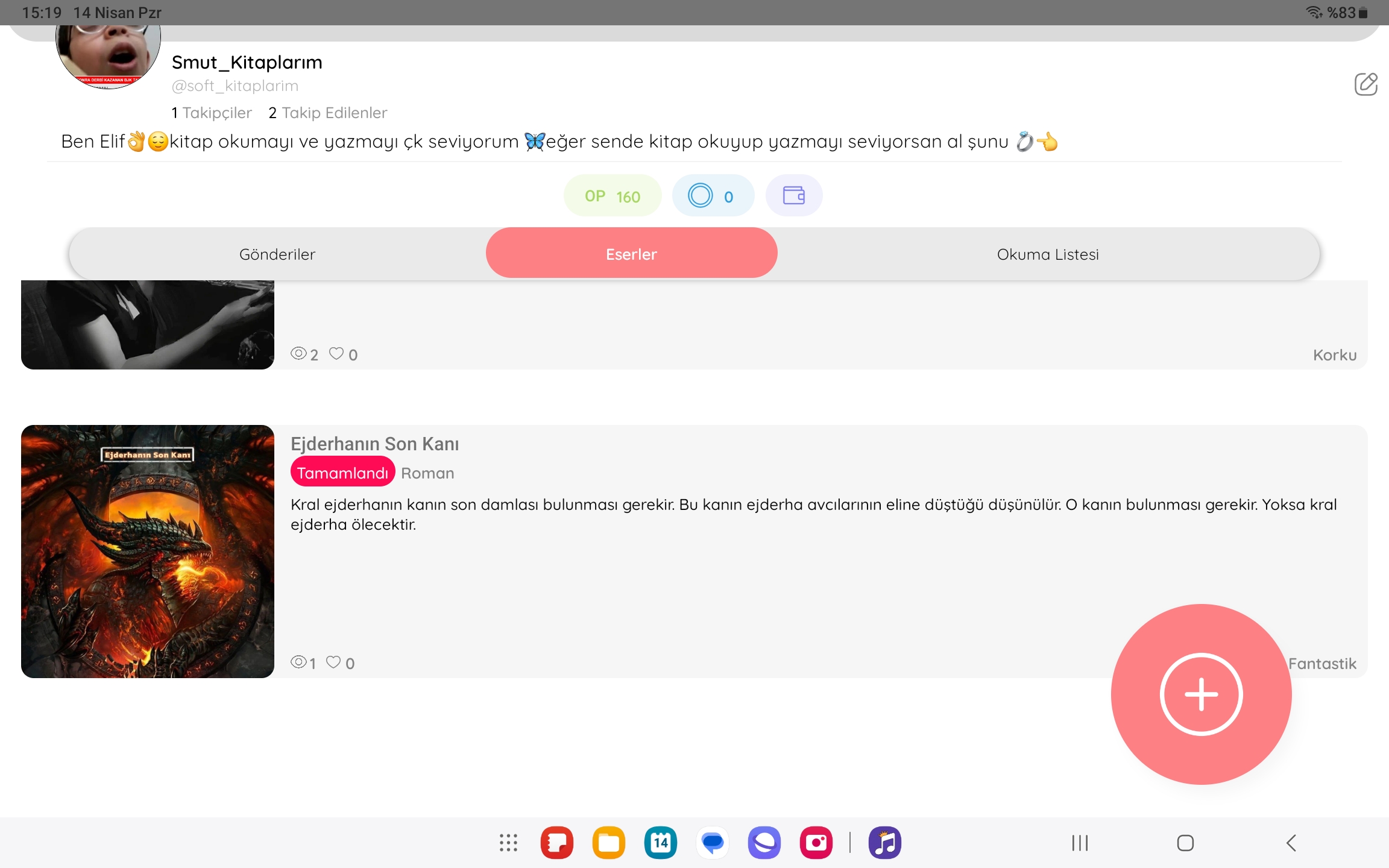
Task: Open the app drawer grid icon
Action: (x=508, y=843)
